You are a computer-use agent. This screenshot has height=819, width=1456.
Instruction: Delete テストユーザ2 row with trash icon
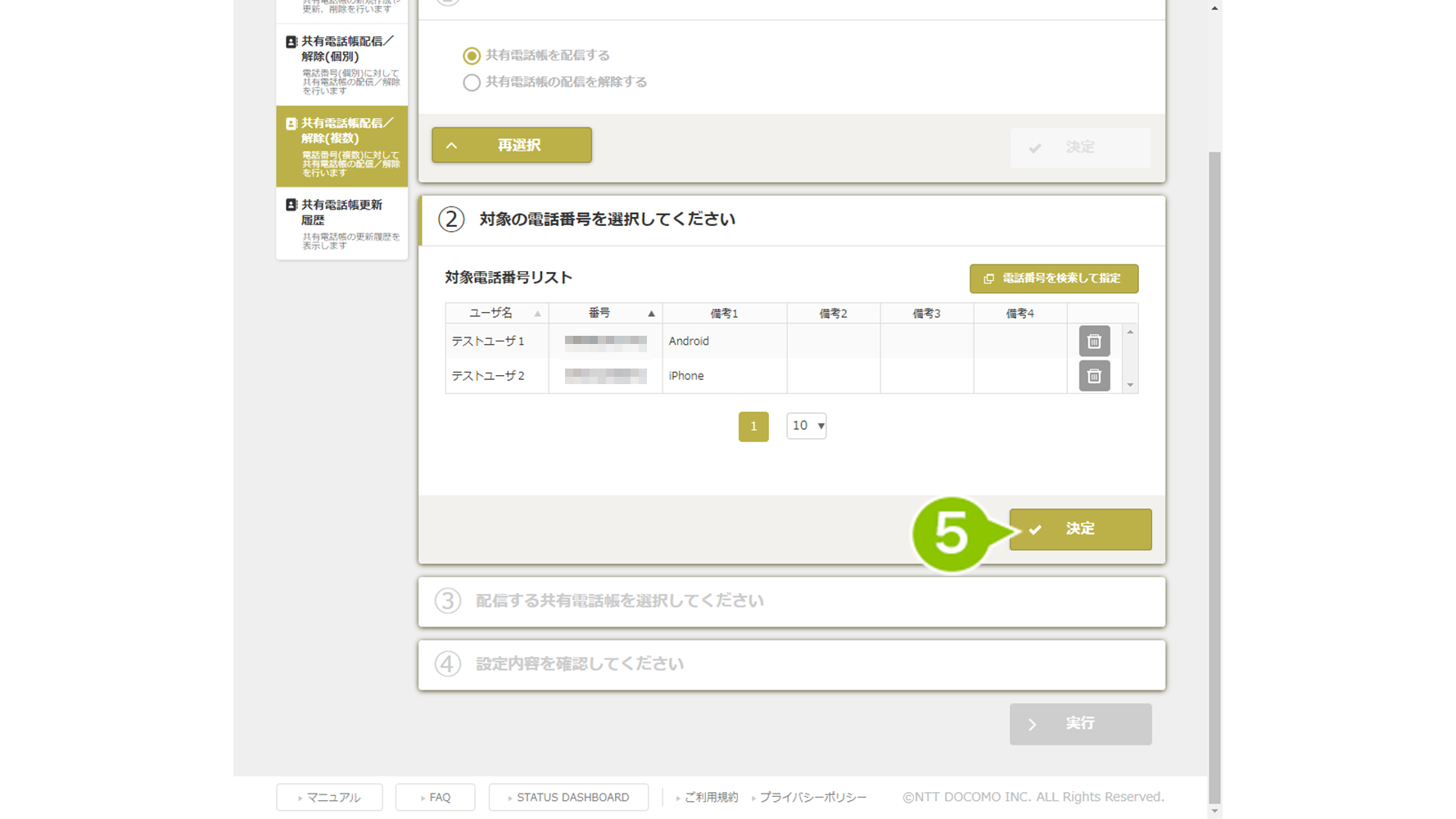click(1093, 377)
